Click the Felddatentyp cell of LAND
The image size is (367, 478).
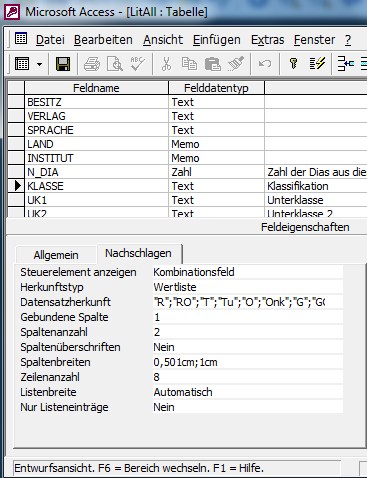(216, 144)
